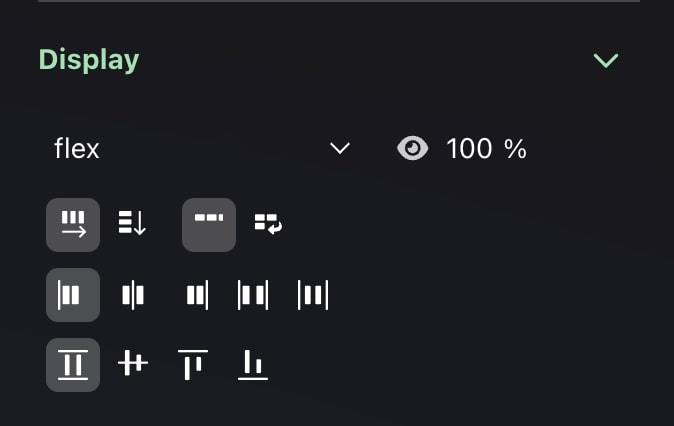Image resolution: width=674 pixels, height=426 pixels.
Task: Click the arrow beside flex
Action: pos(340,149)
